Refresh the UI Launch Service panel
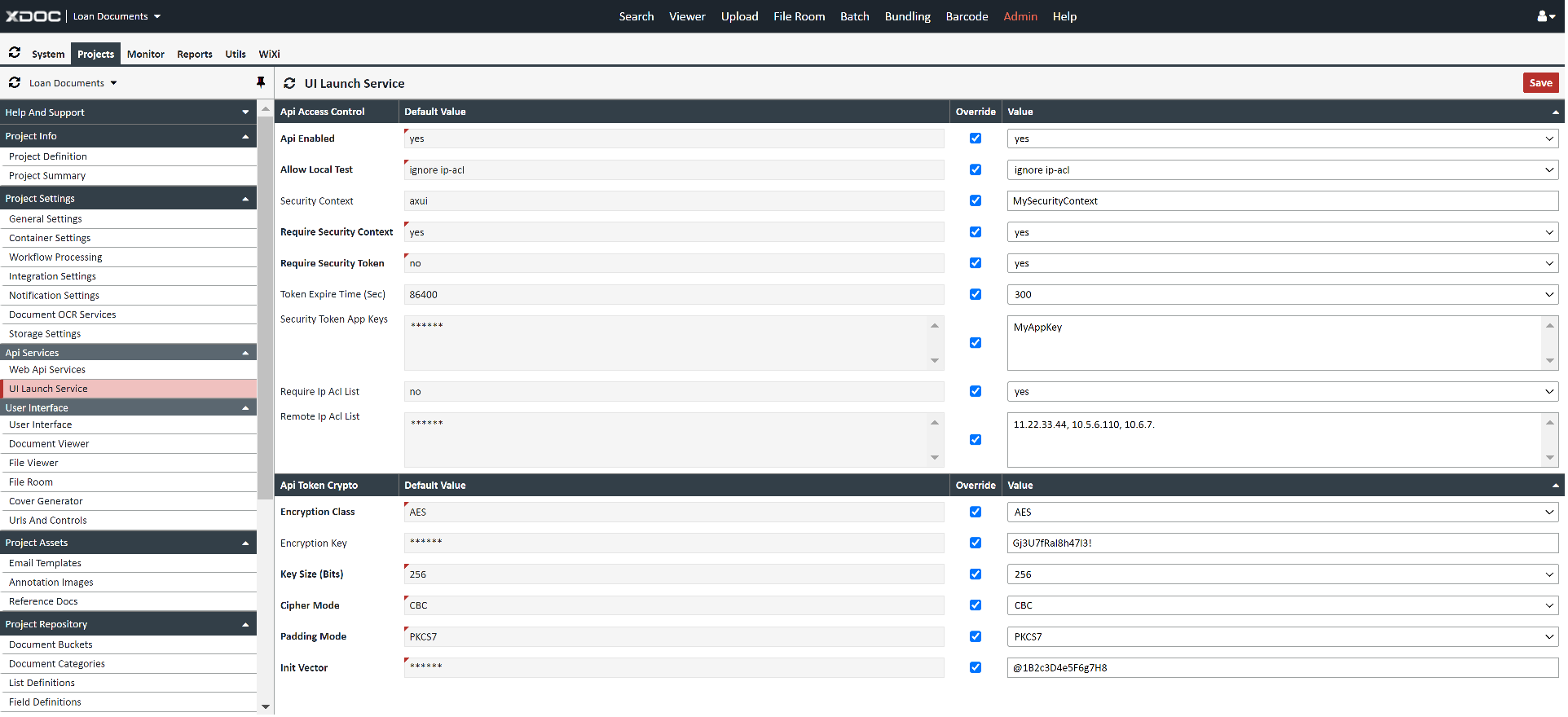 click(x=289, y=83)
